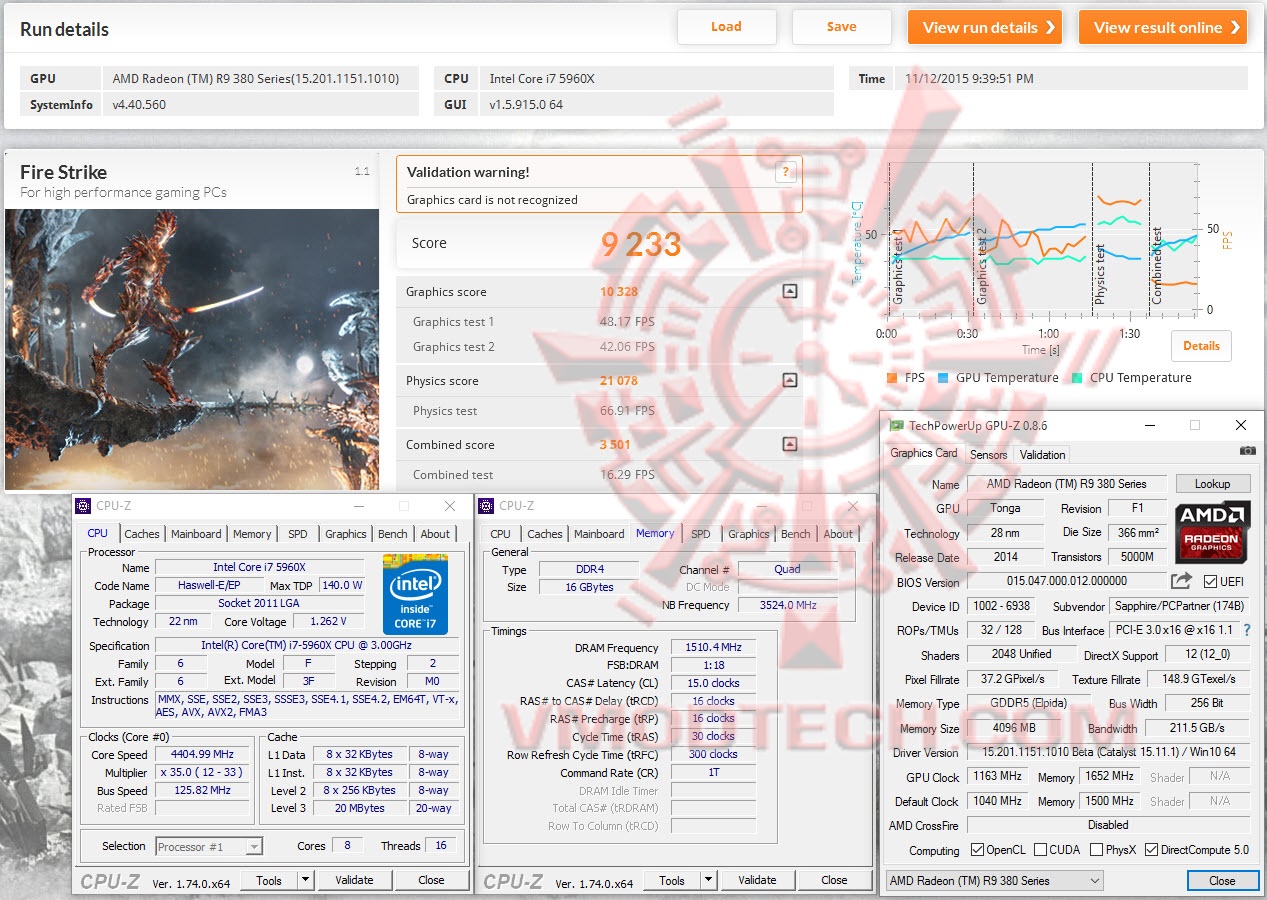Click the GPU-Z screenshot camera icon
This screenshot has width=1267, height=900.
(x=1247, y=452)
